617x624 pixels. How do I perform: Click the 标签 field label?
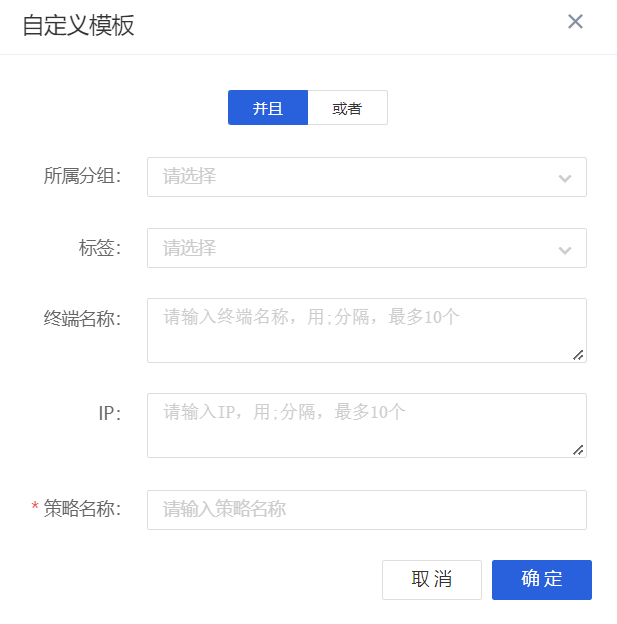(100, 248)
